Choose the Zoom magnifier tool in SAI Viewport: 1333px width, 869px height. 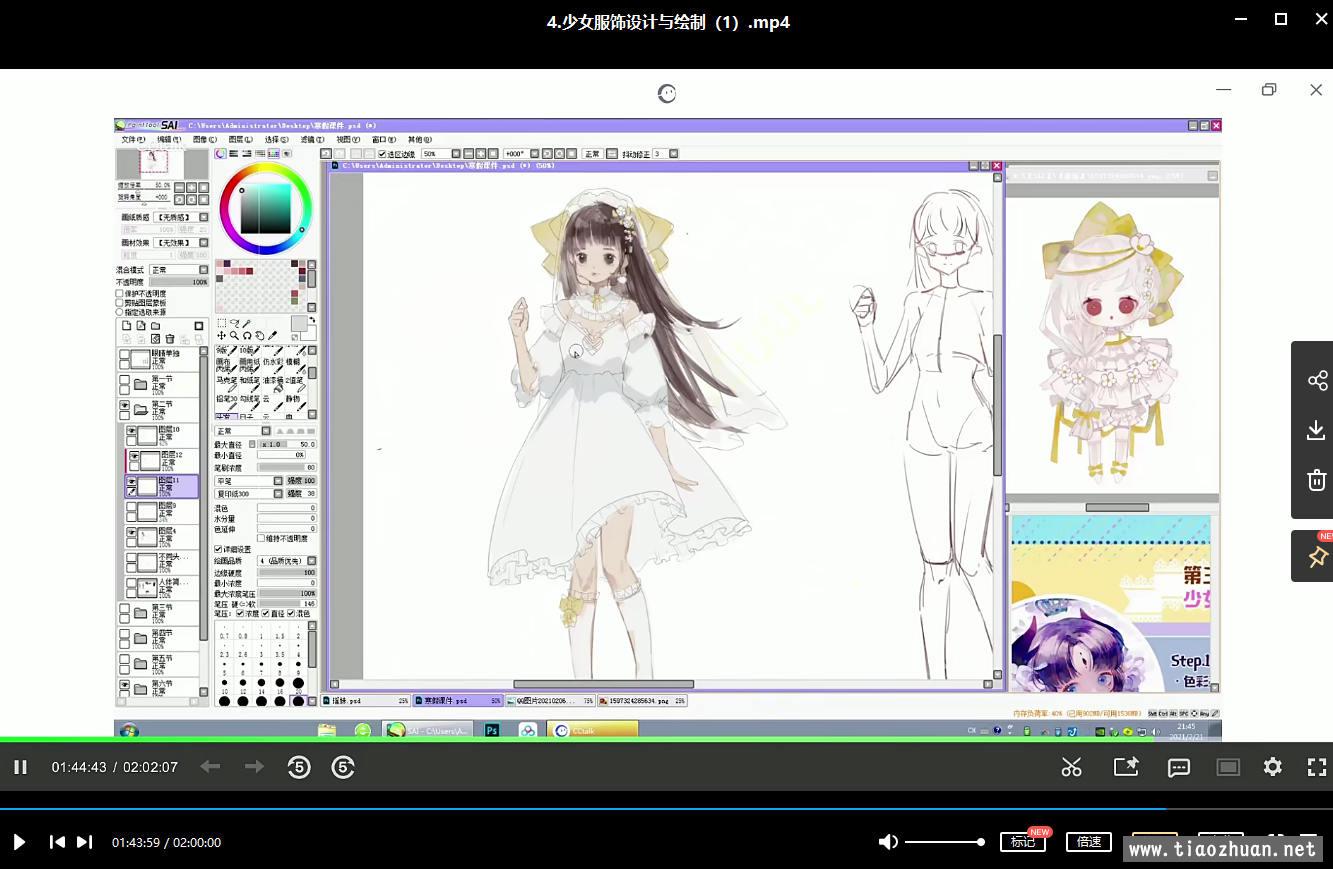point(234,336)
